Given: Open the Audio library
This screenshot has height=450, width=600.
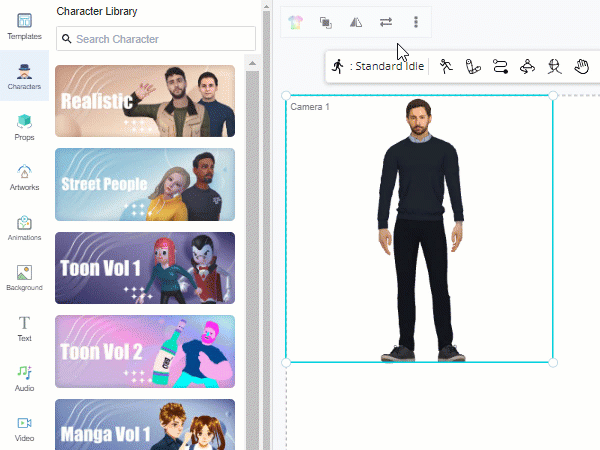Looking at the screenshot, I should [24, 378].
